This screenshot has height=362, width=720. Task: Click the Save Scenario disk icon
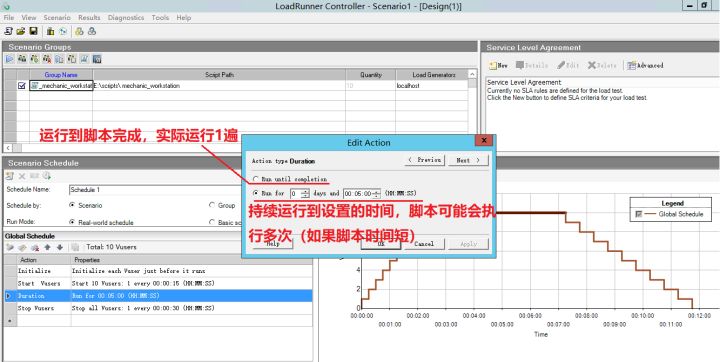[33, 31]
